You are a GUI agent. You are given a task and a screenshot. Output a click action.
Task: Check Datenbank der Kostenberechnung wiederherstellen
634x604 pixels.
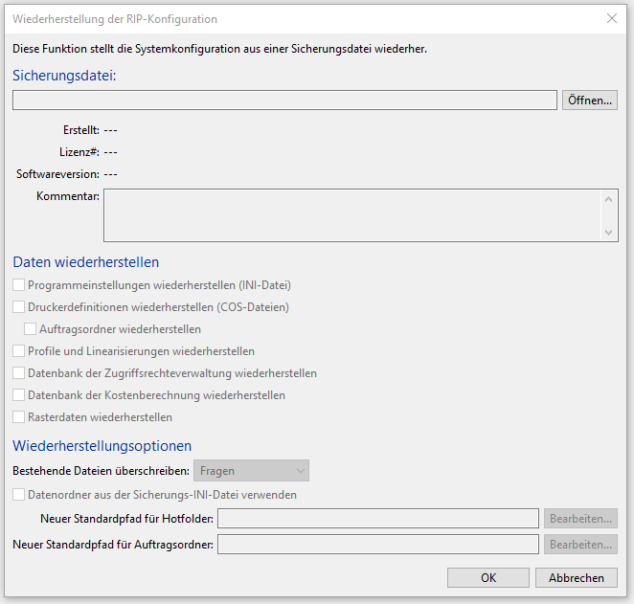pos(19,395)
